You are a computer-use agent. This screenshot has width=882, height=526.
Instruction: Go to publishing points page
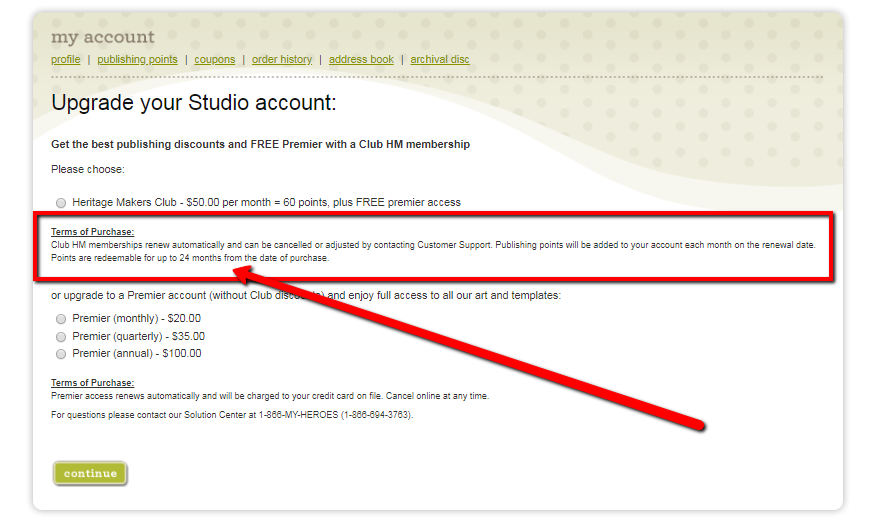[x=137, y=60]
